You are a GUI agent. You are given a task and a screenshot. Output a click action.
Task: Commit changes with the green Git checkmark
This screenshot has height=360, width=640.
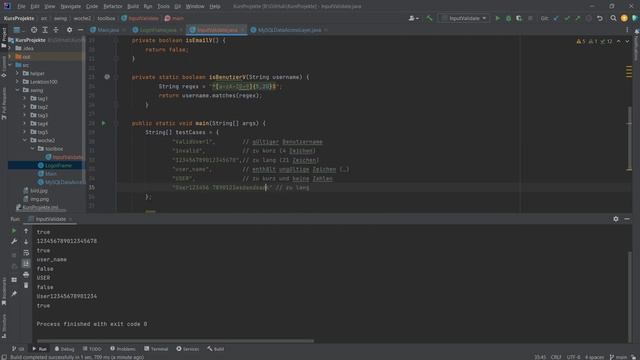coord(567,18)
